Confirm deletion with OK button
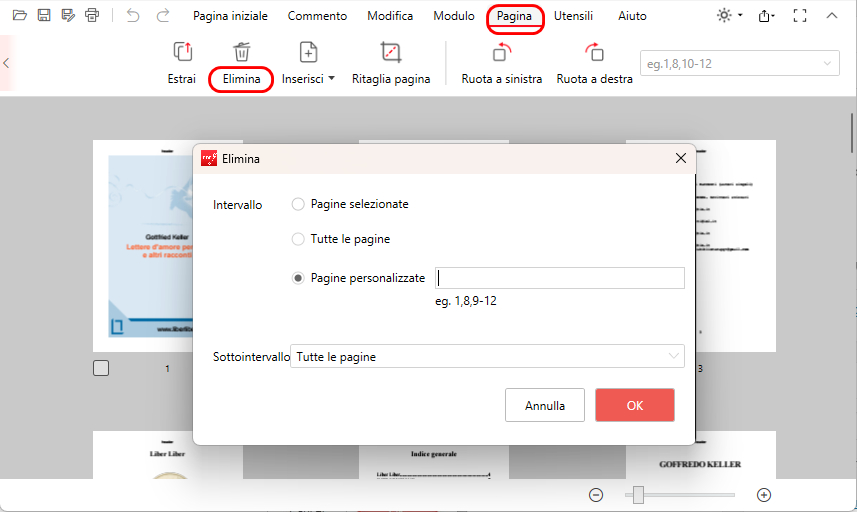The image size is (857, 512). tap(635, 405)
